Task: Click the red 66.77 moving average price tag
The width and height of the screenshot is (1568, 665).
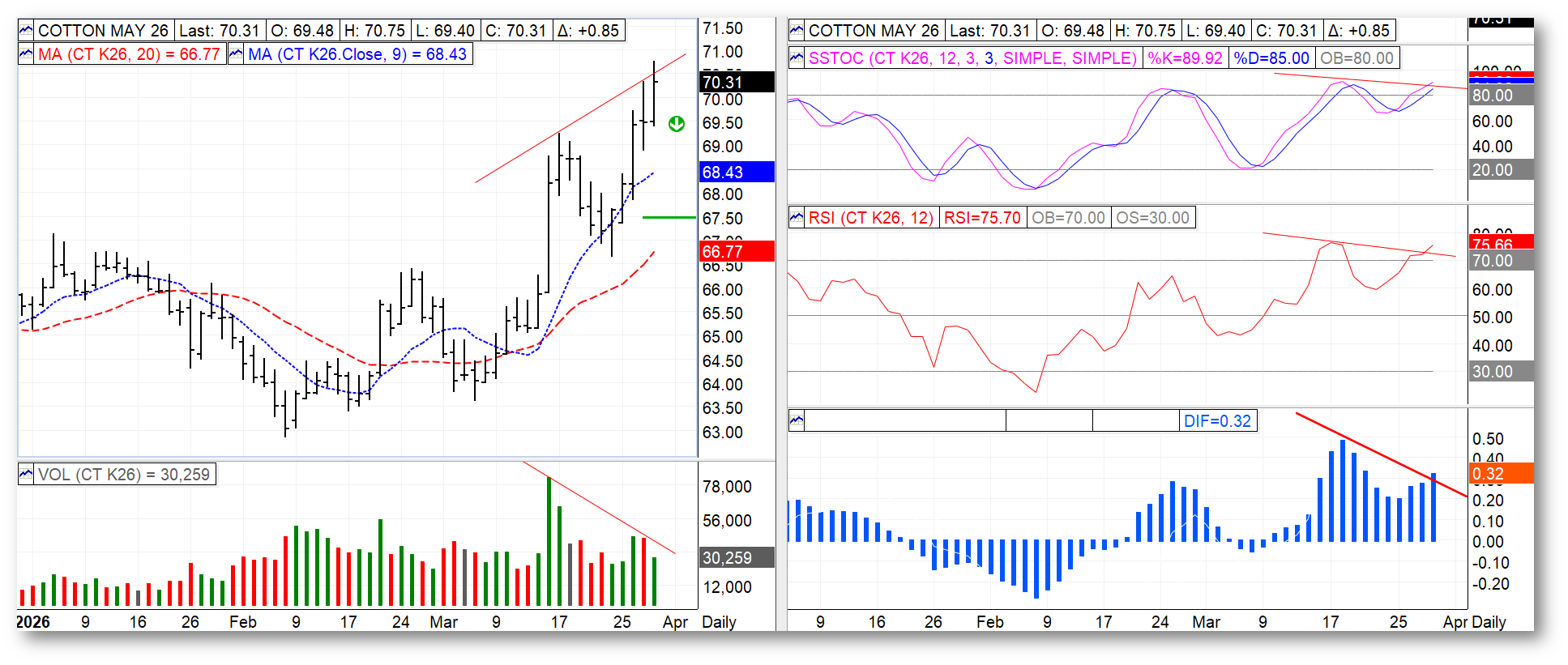Action: [x=737, y=251]
